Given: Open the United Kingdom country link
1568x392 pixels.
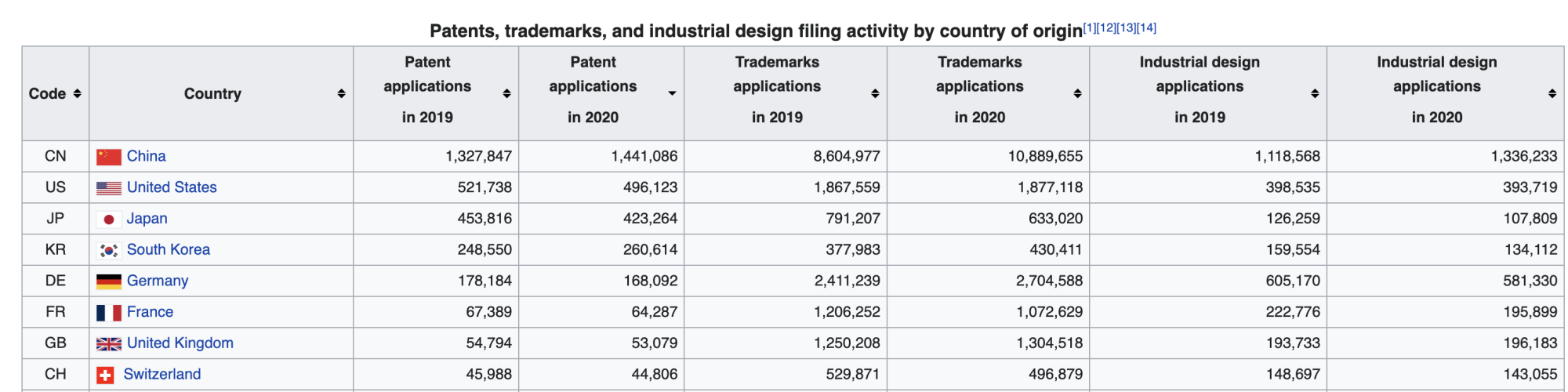Looking at the screenshot, I should click(x=180, y=343).
